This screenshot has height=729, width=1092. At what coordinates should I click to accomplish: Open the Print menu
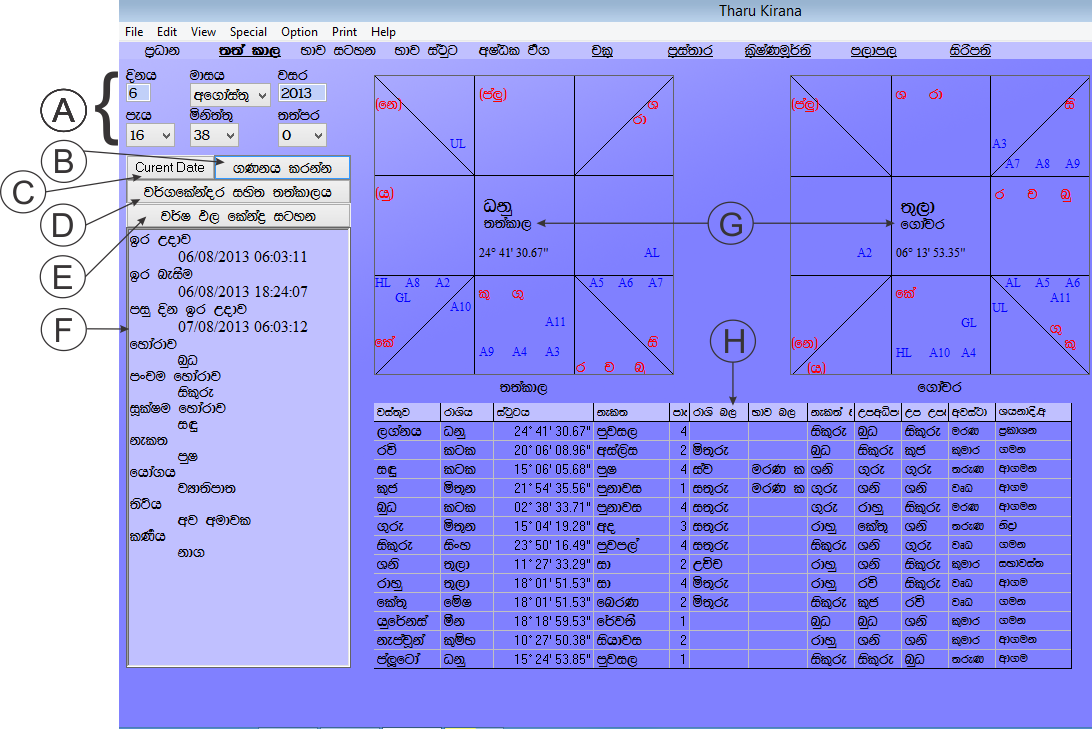pos(344,32)
